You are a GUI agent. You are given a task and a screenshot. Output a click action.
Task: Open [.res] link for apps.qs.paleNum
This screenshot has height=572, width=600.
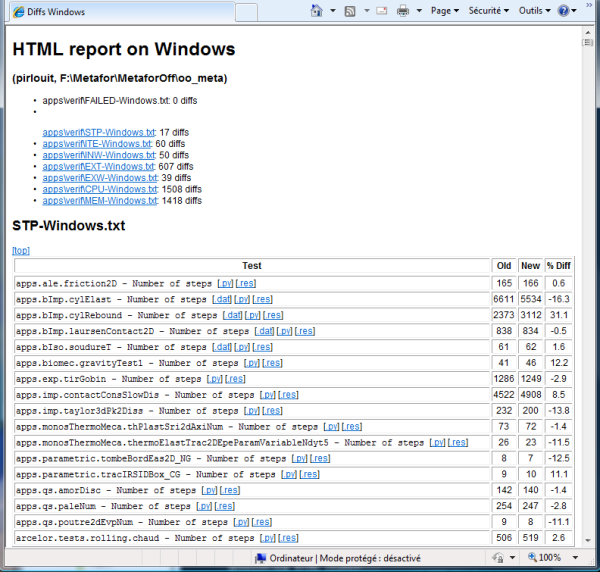click(x=225, y=506)
